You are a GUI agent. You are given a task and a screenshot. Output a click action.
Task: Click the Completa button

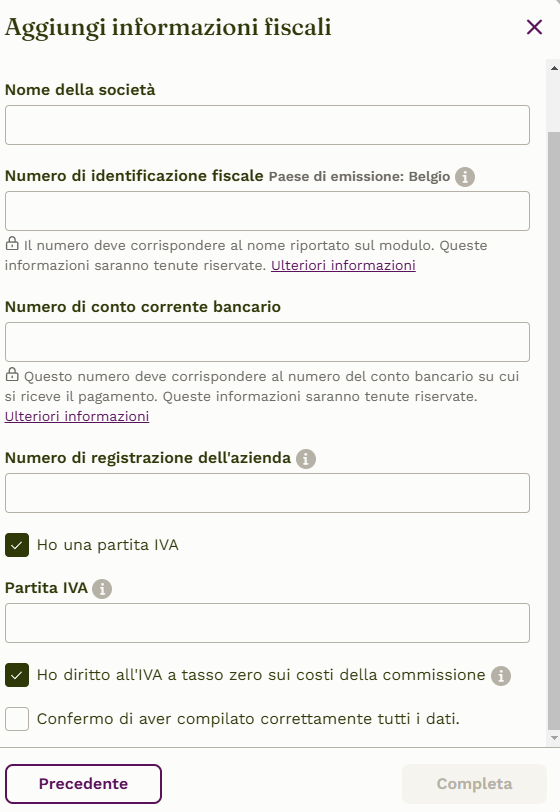click(474, 784)
